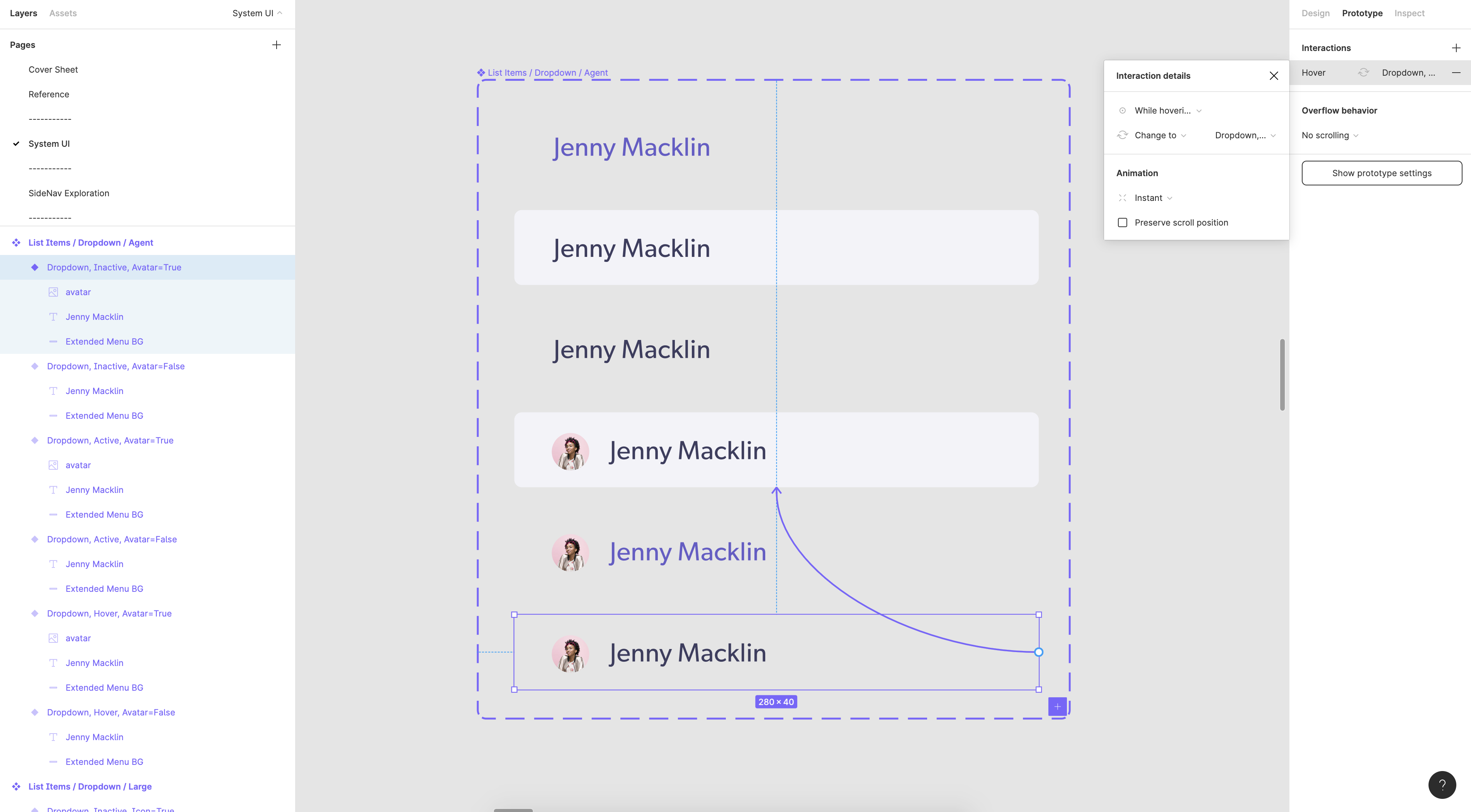
Task: Click the purple add variant plus button
Action: tap(1057, 707)
